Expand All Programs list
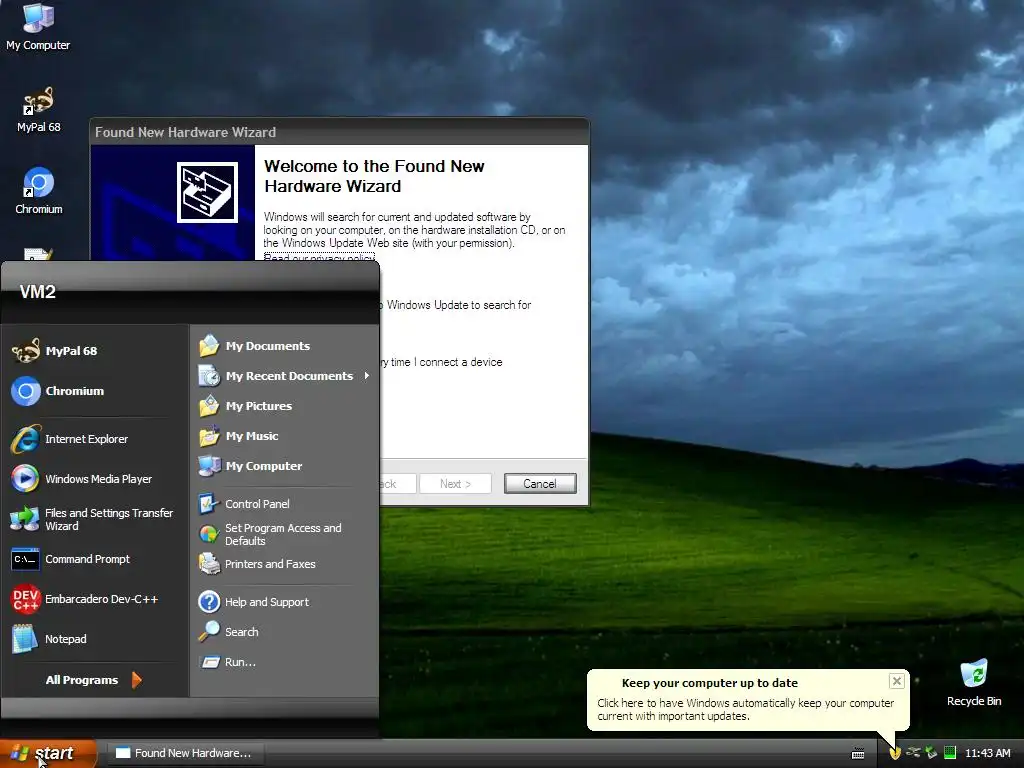This screenshot has width=1024, height=768. tap(93, 680)
